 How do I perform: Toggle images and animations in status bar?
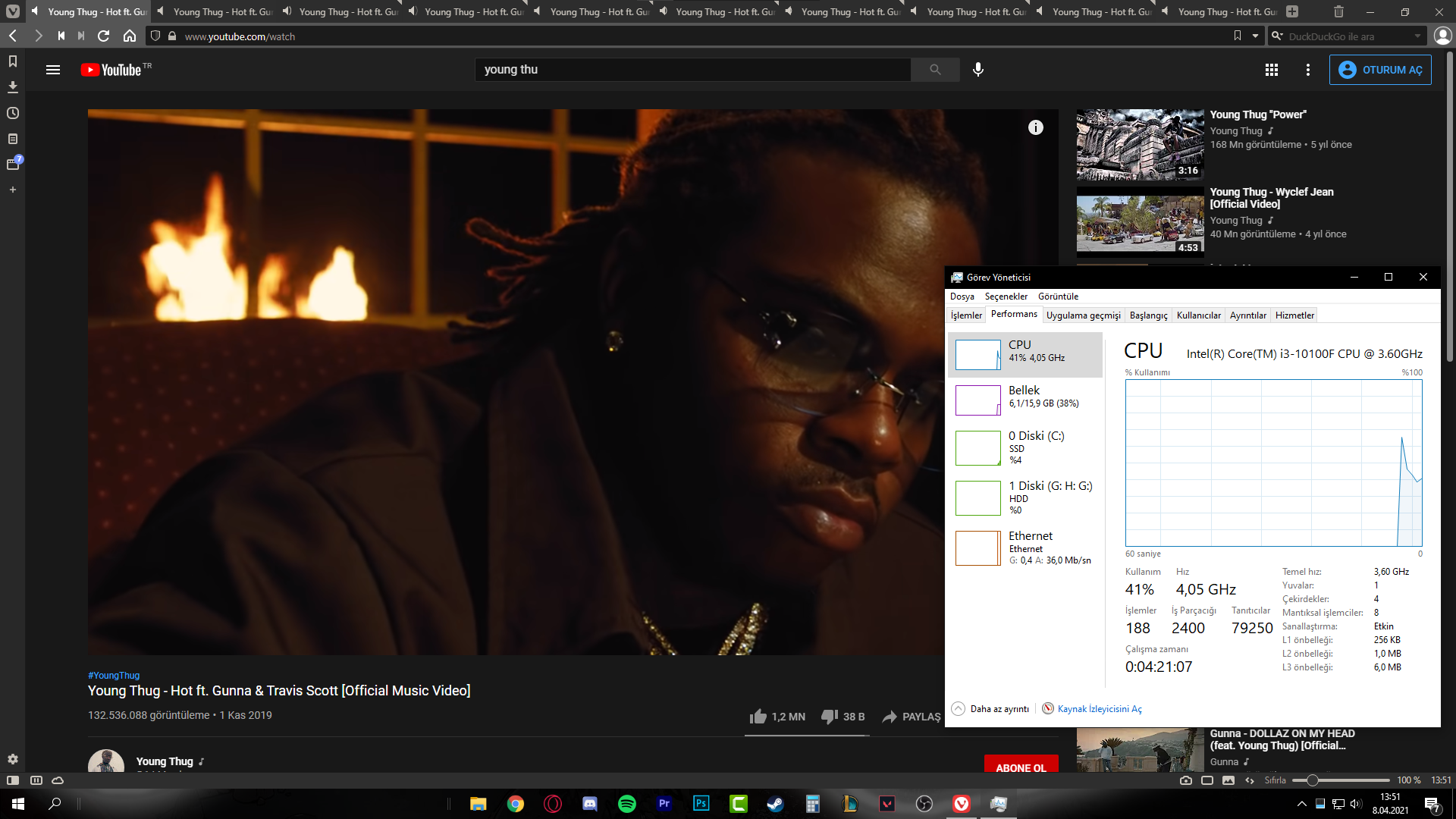coord(1228,780)
